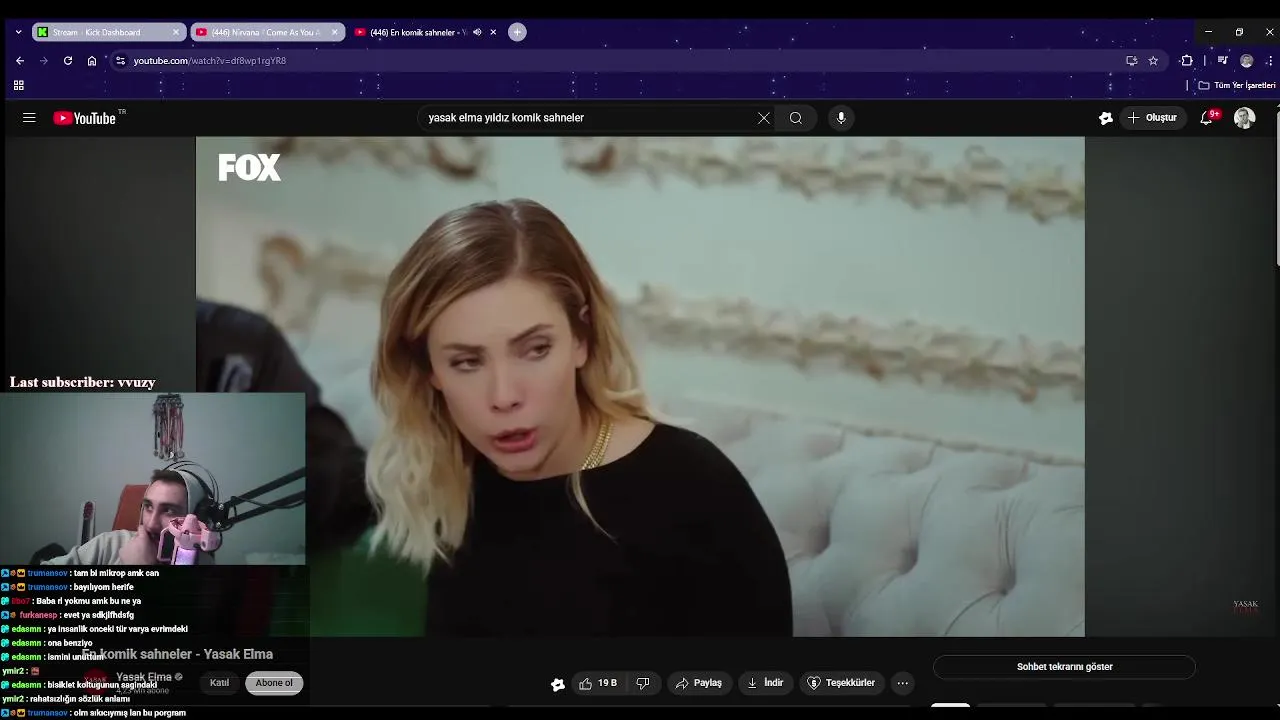Open the Yasak Elma channel name
The height and width of the screenshot is (720, 1280).
144,677
